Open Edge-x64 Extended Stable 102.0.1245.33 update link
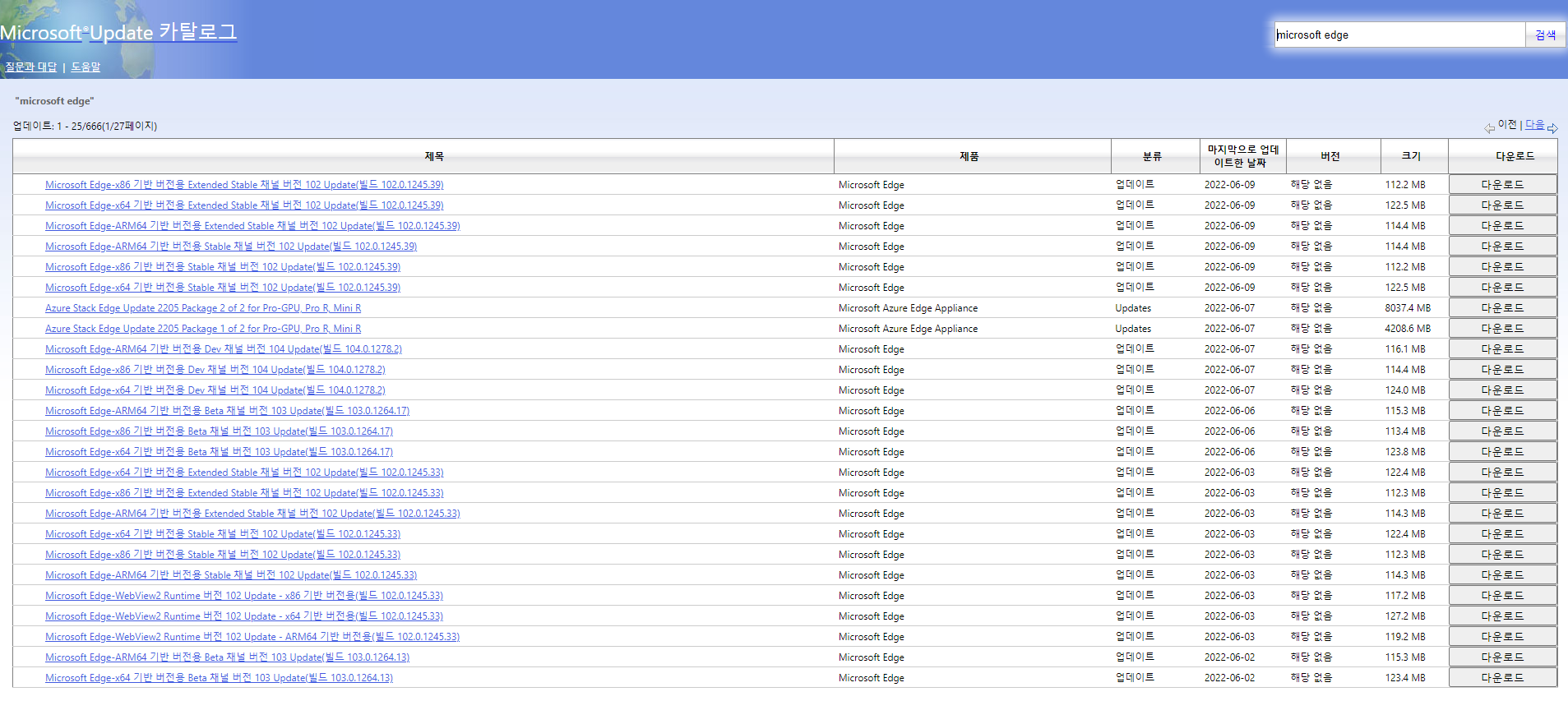This screenshot has height=701, width=1568. tap(244, 473)
